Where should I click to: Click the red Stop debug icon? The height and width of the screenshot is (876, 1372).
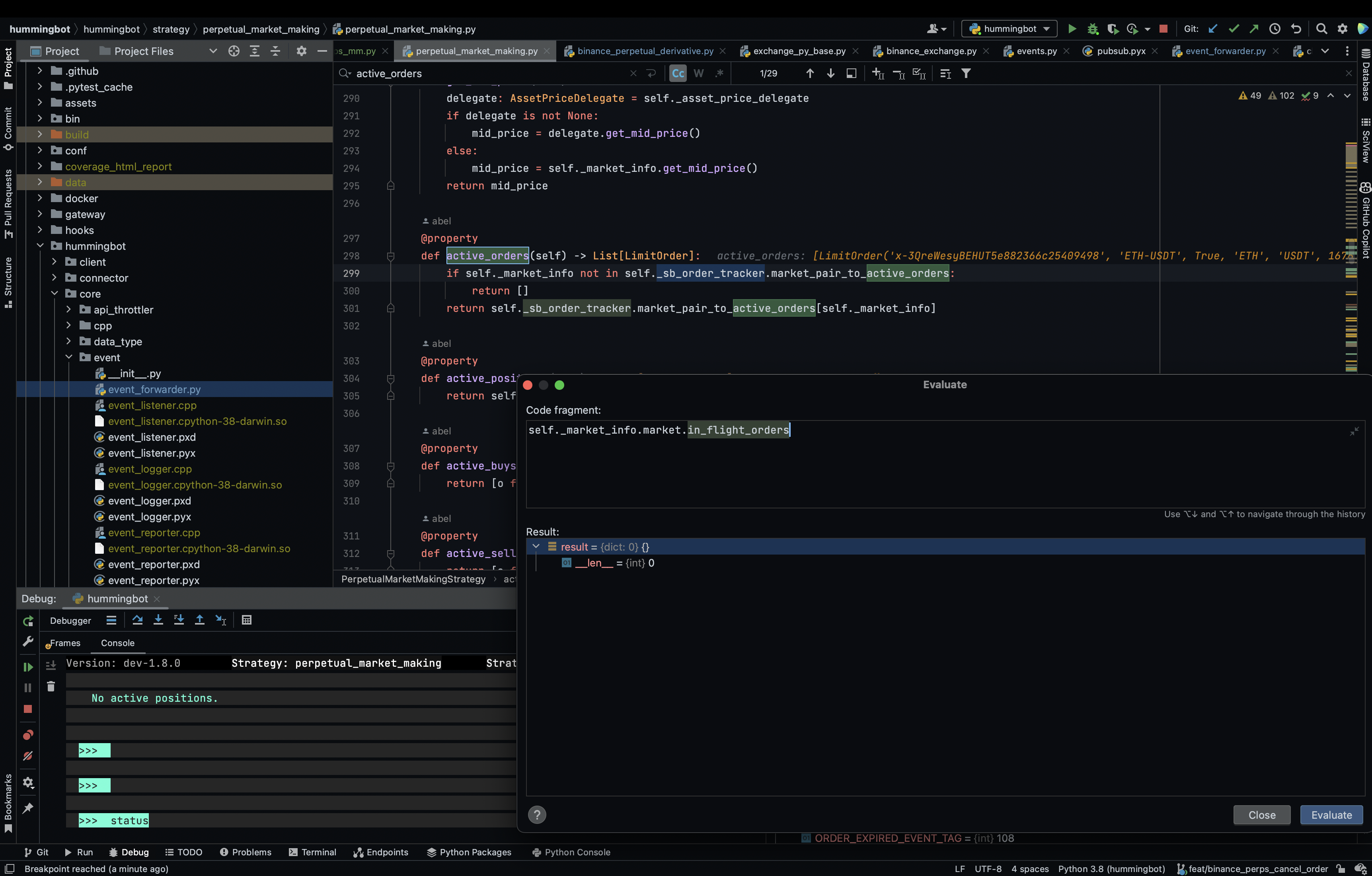[x=27, y=709]
